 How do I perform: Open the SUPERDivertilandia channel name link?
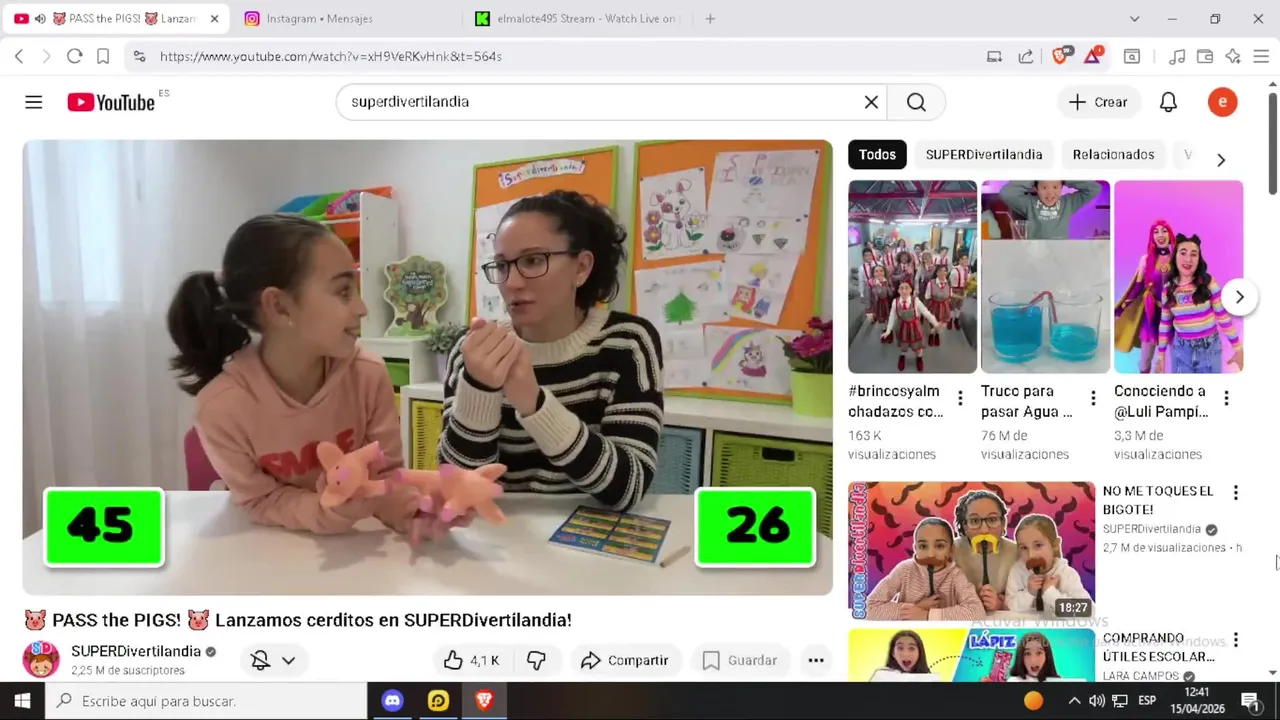[x=136, y=651]
